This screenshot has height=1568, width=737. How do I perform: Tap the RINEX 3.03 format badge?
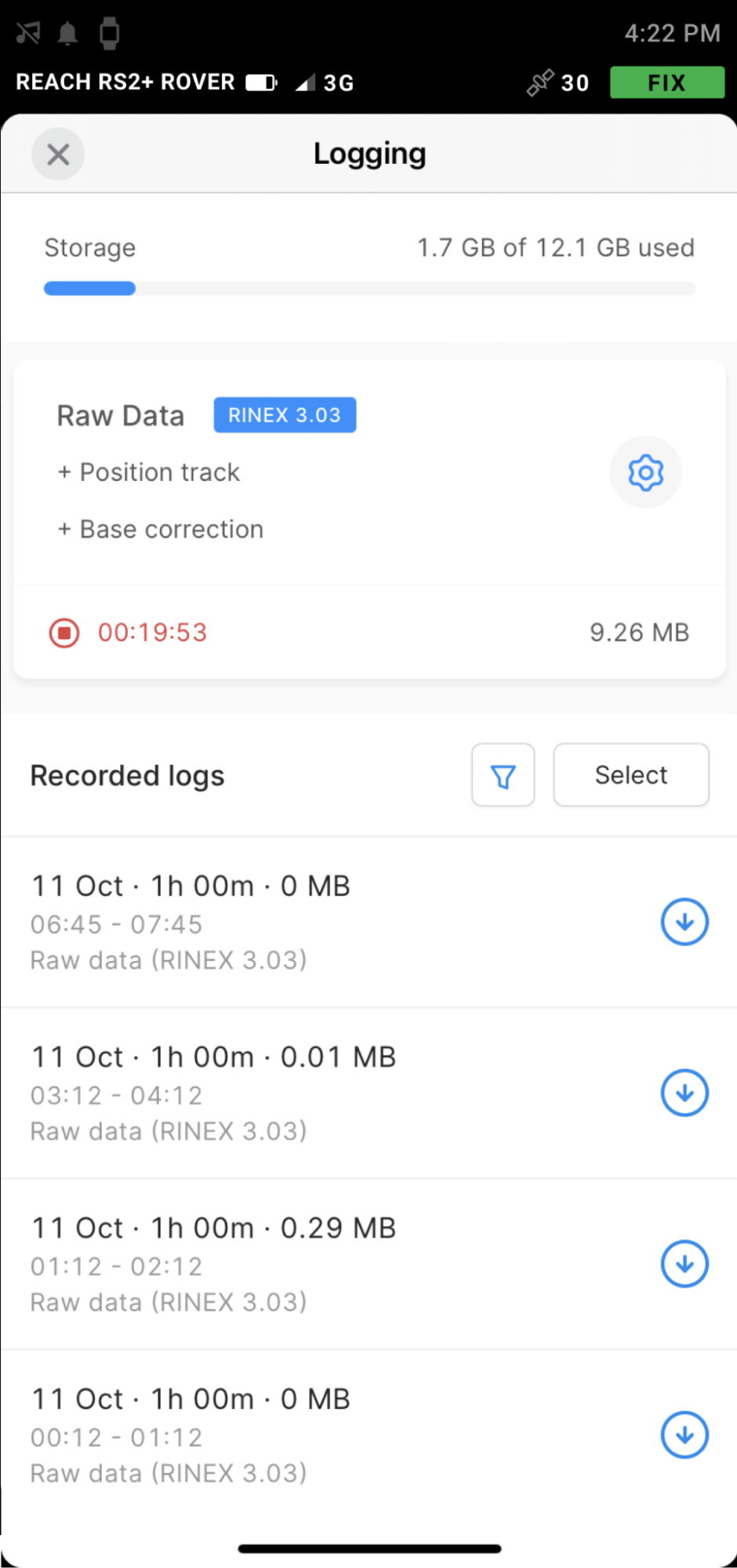coord(285,415)
